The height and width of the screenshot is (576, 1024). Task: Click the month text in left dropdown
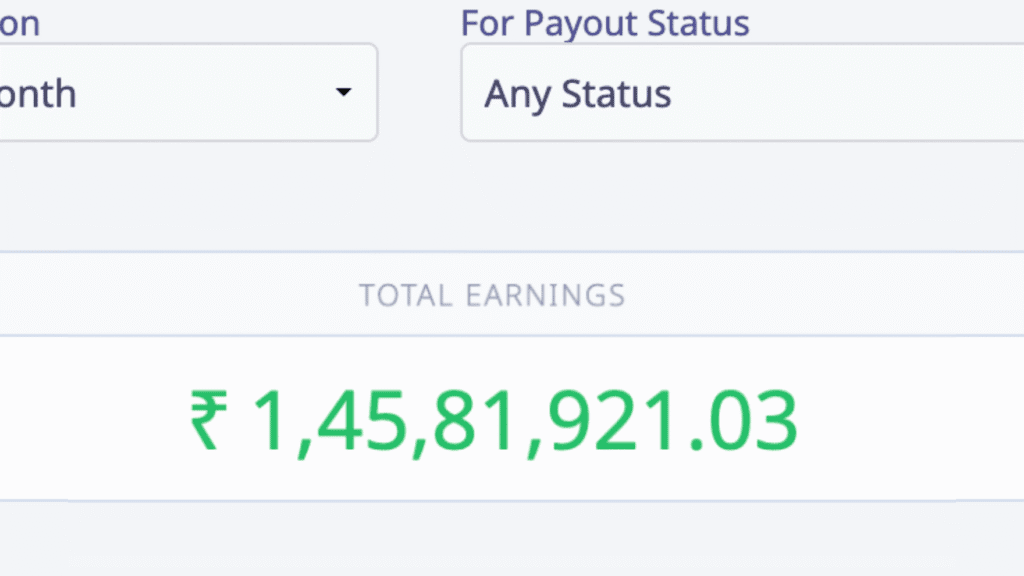point(36,94)
